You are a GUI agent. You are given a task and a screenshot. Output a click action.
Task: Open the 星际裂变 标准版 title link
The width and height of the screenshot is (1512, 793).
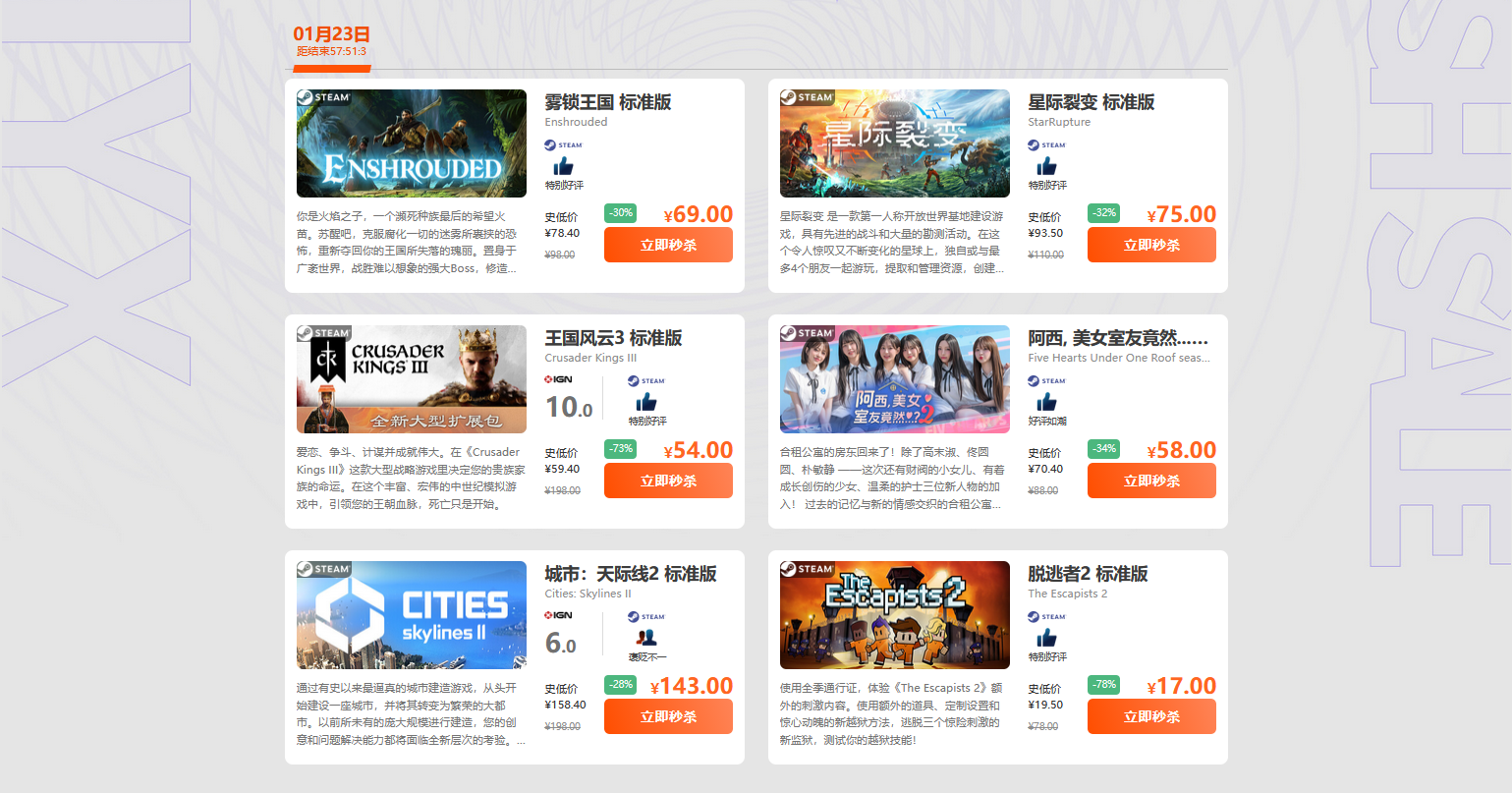(1091, 102)
